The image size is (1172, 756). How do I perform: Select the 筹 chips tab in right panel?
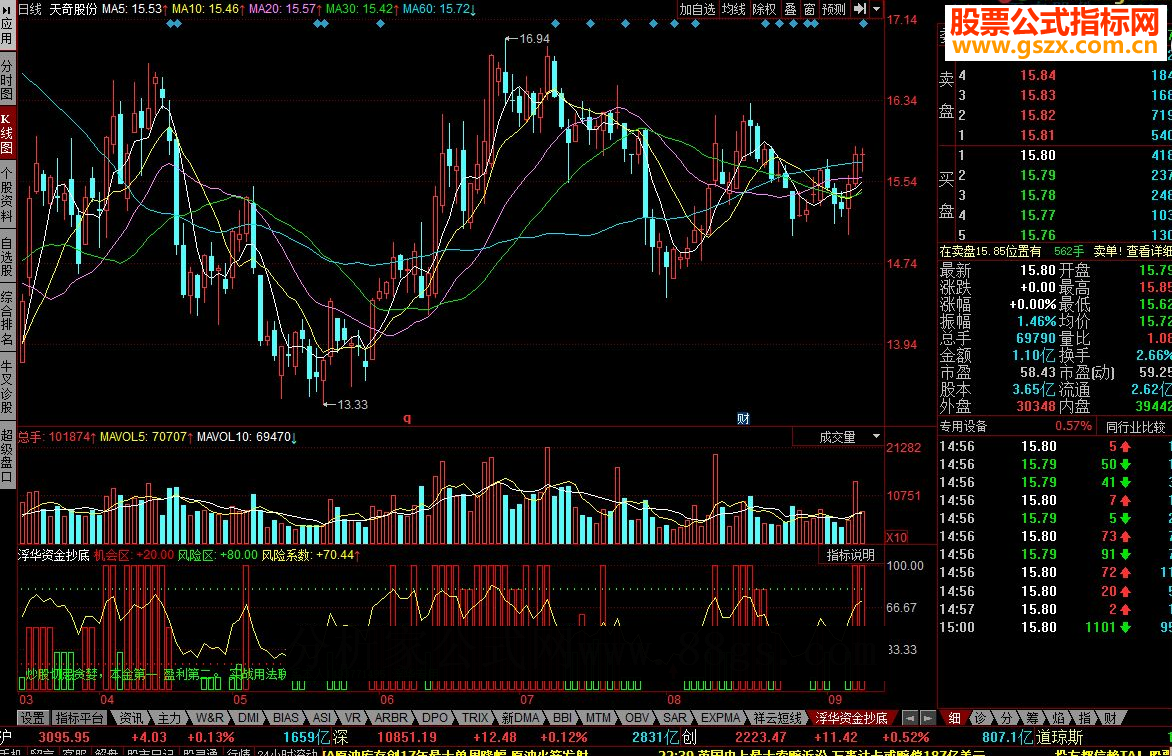tap(1031, 718)
